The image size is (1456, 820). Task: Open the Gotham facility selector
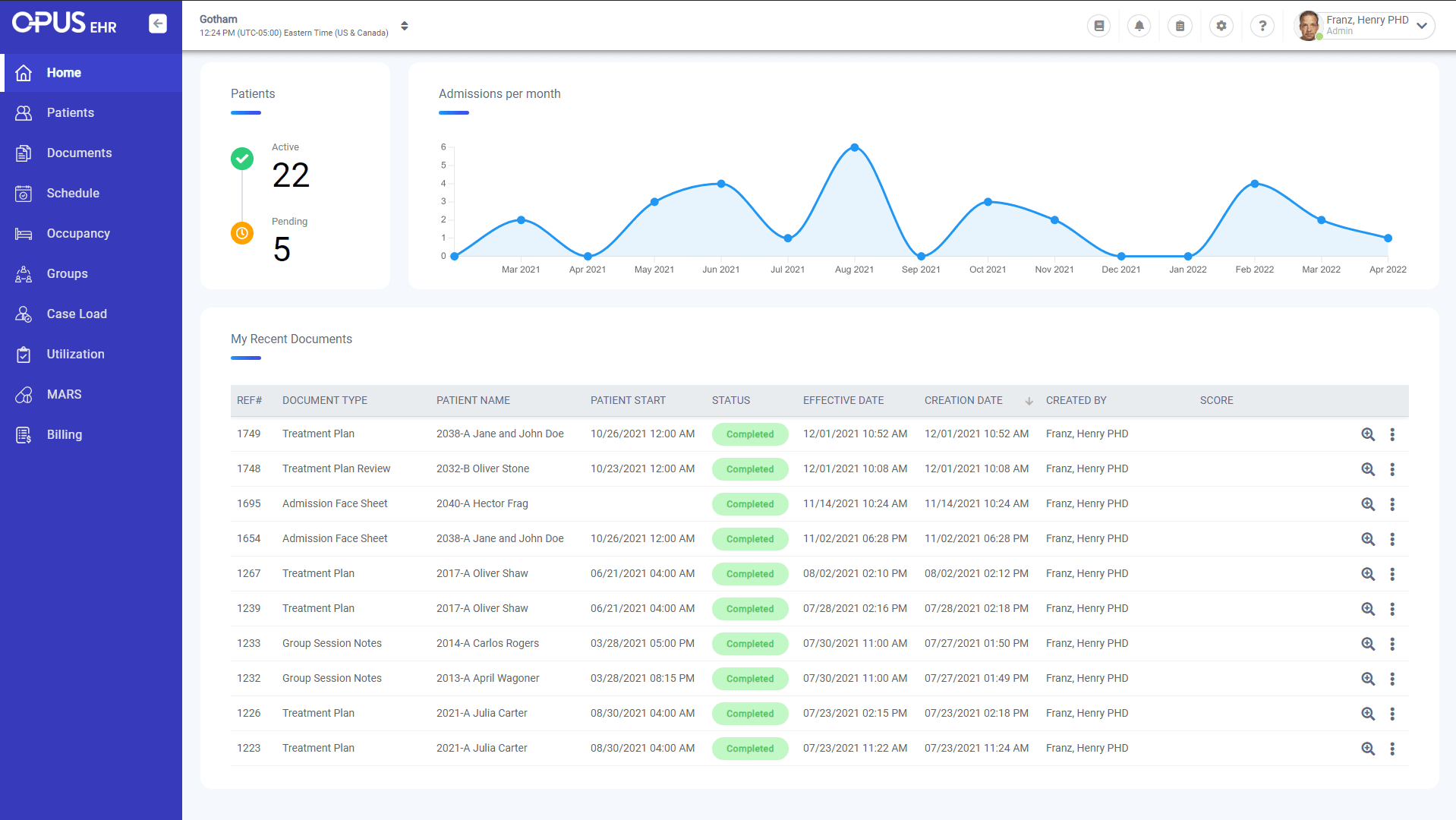[x=405, y=25]
